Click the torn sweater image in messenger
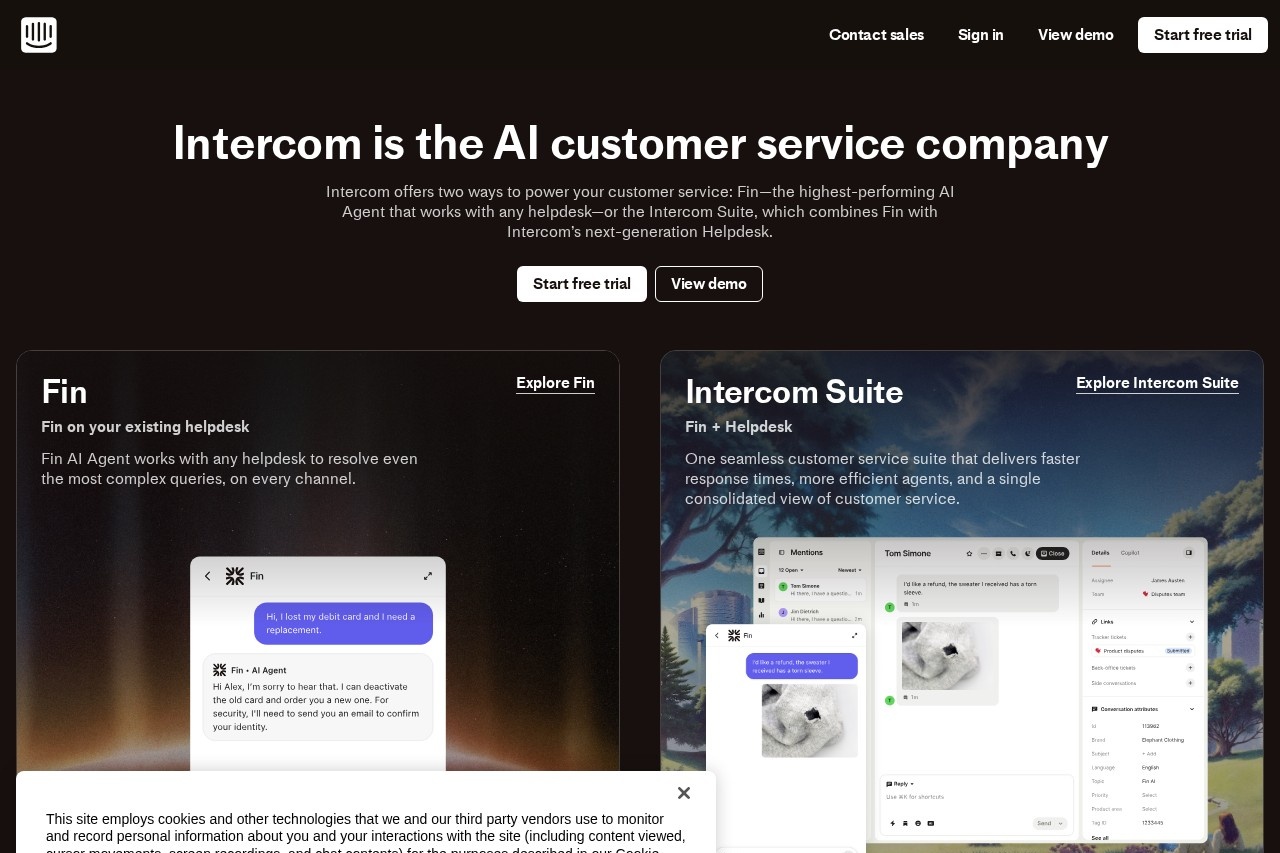 click(x=810, y=720)
